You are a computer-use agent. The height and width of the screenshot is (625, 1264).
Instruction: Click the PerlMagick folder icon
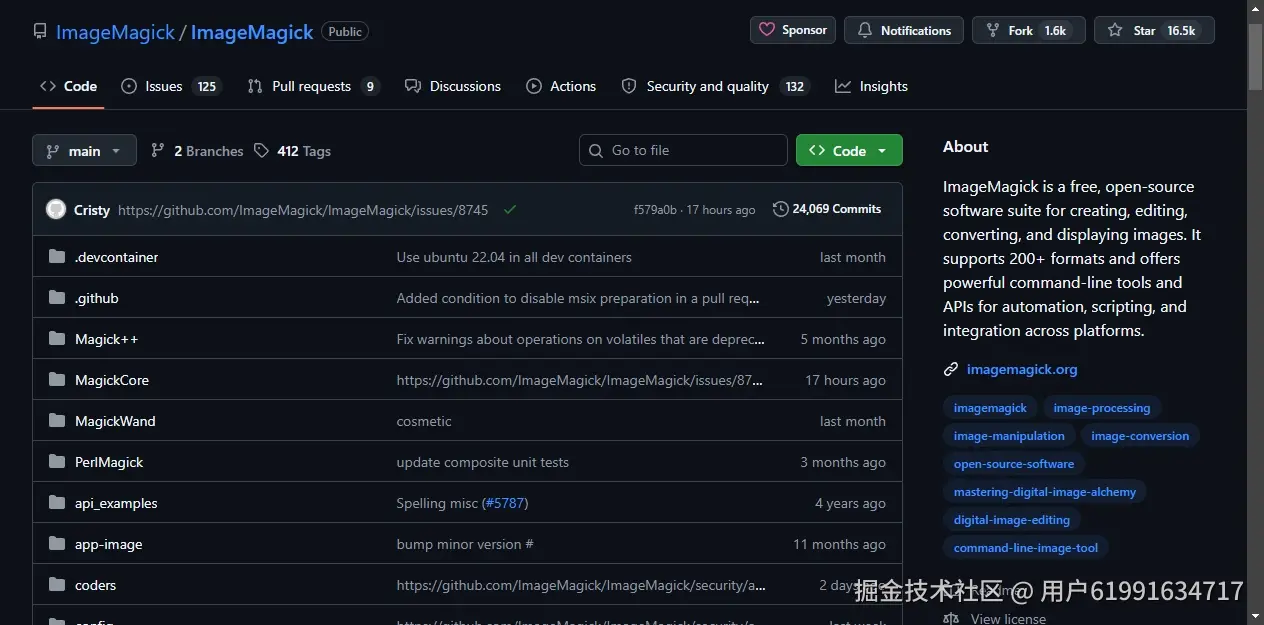57,462
